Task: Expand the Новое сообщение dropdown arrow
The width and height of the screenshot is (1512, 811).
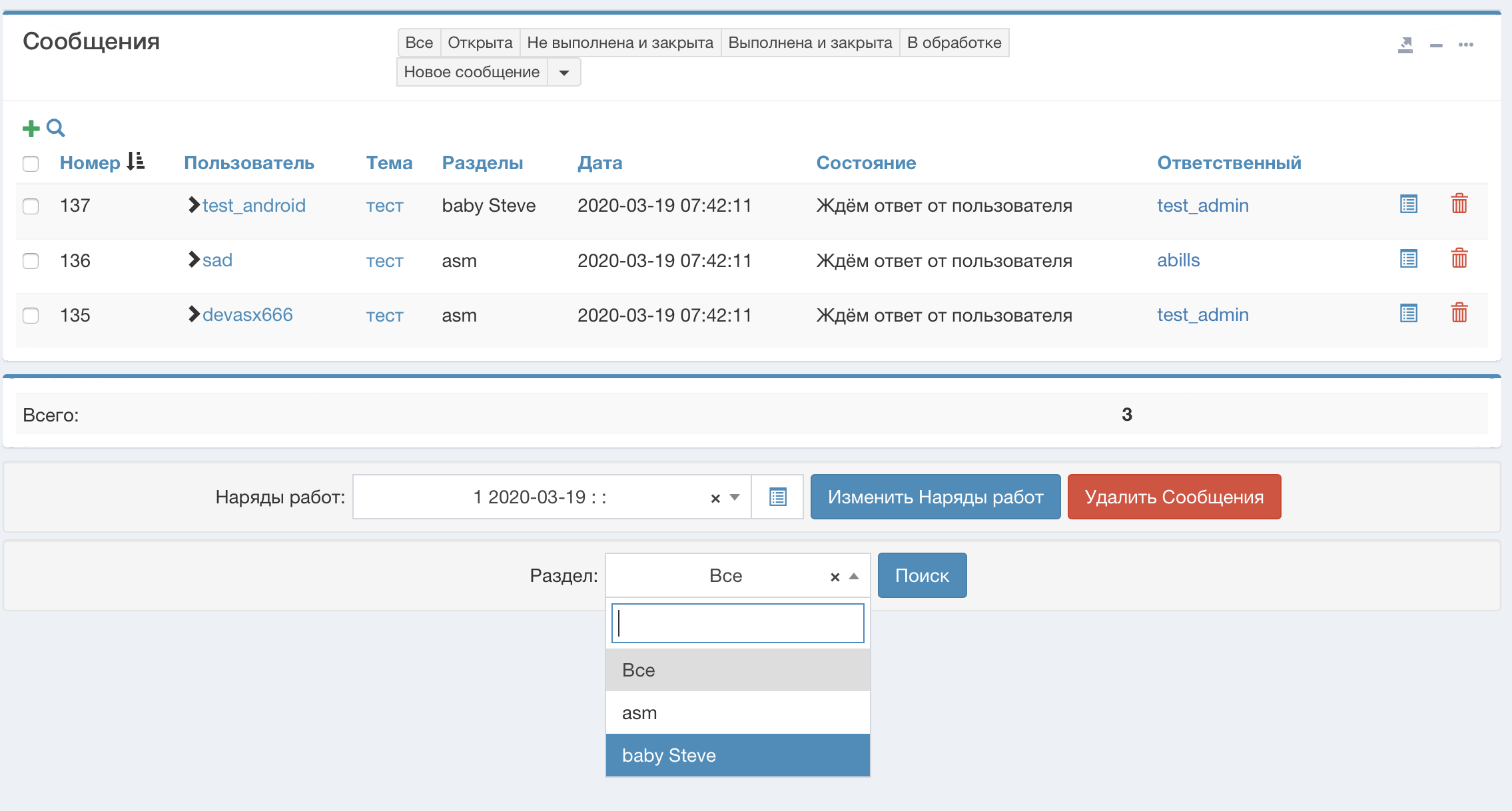Action: [564, 72]
